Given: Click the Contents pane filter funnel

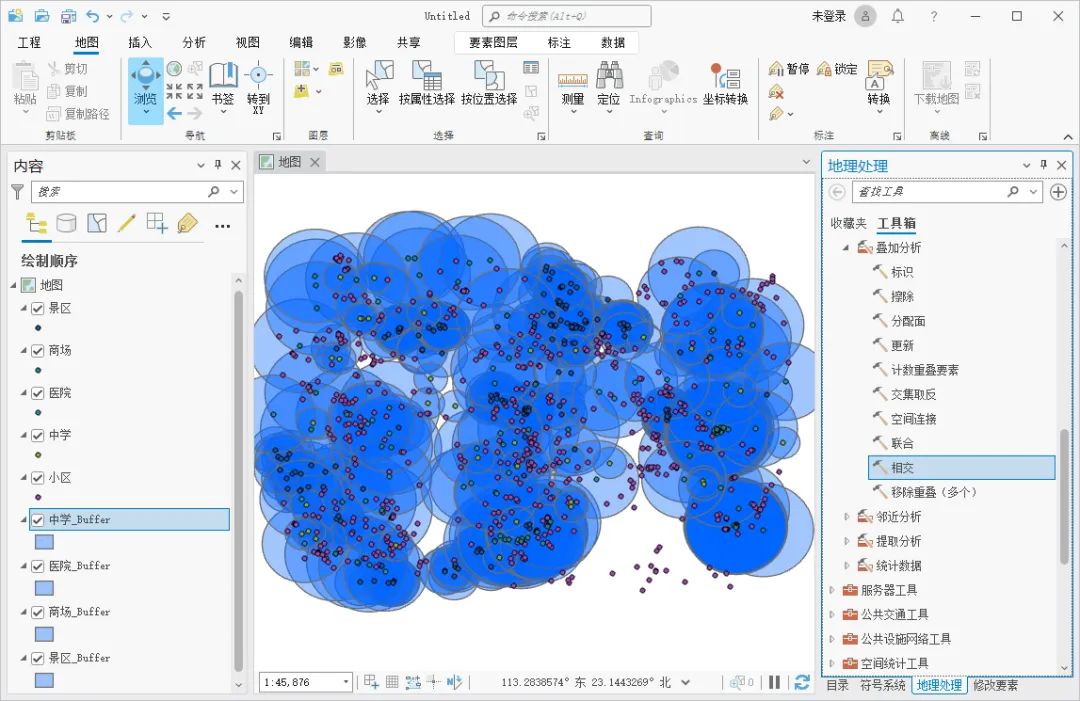Looking at the screenshot, I should (x=17, y=192).
